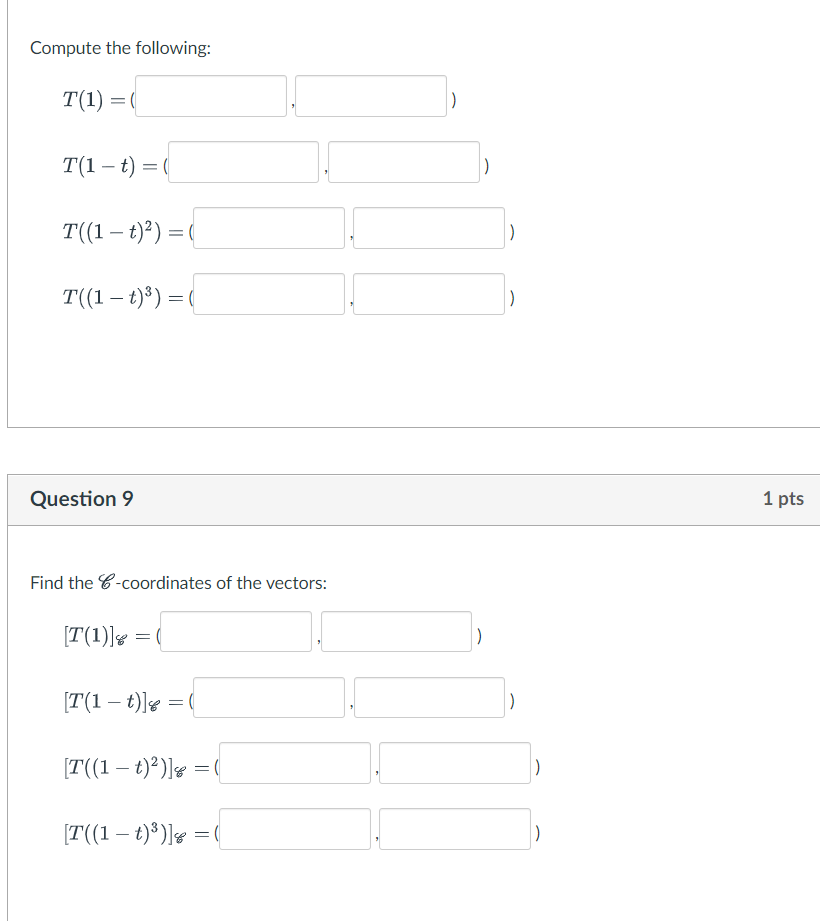Focus the second field for [T((1−t)³)]
The height and width of the screenshot is (921, 820).
(454, 828)
